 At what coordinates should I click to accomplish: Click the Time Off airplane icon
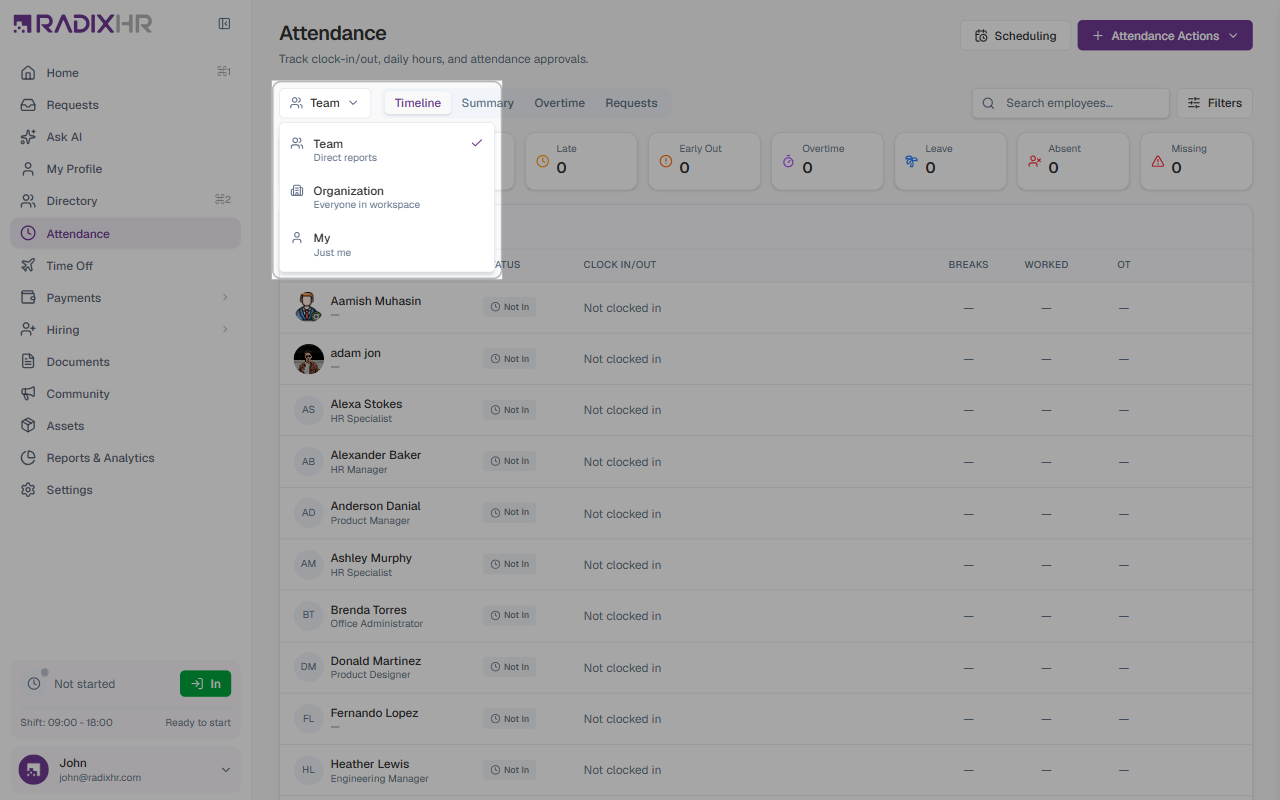click(x=28, y=266)
